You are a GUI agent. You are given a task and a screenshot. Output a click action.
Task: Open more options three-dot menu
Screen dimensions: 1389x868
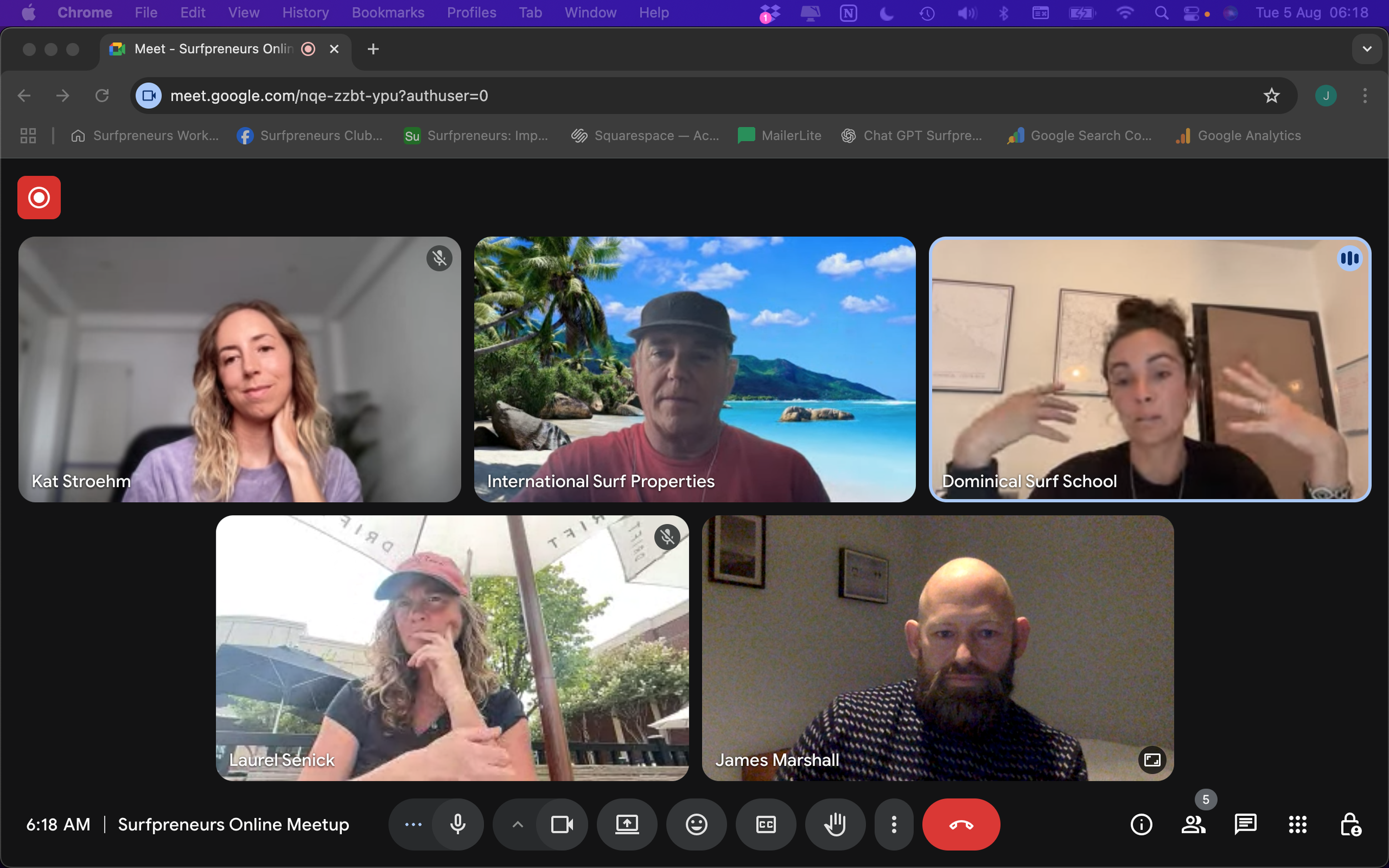893,824
